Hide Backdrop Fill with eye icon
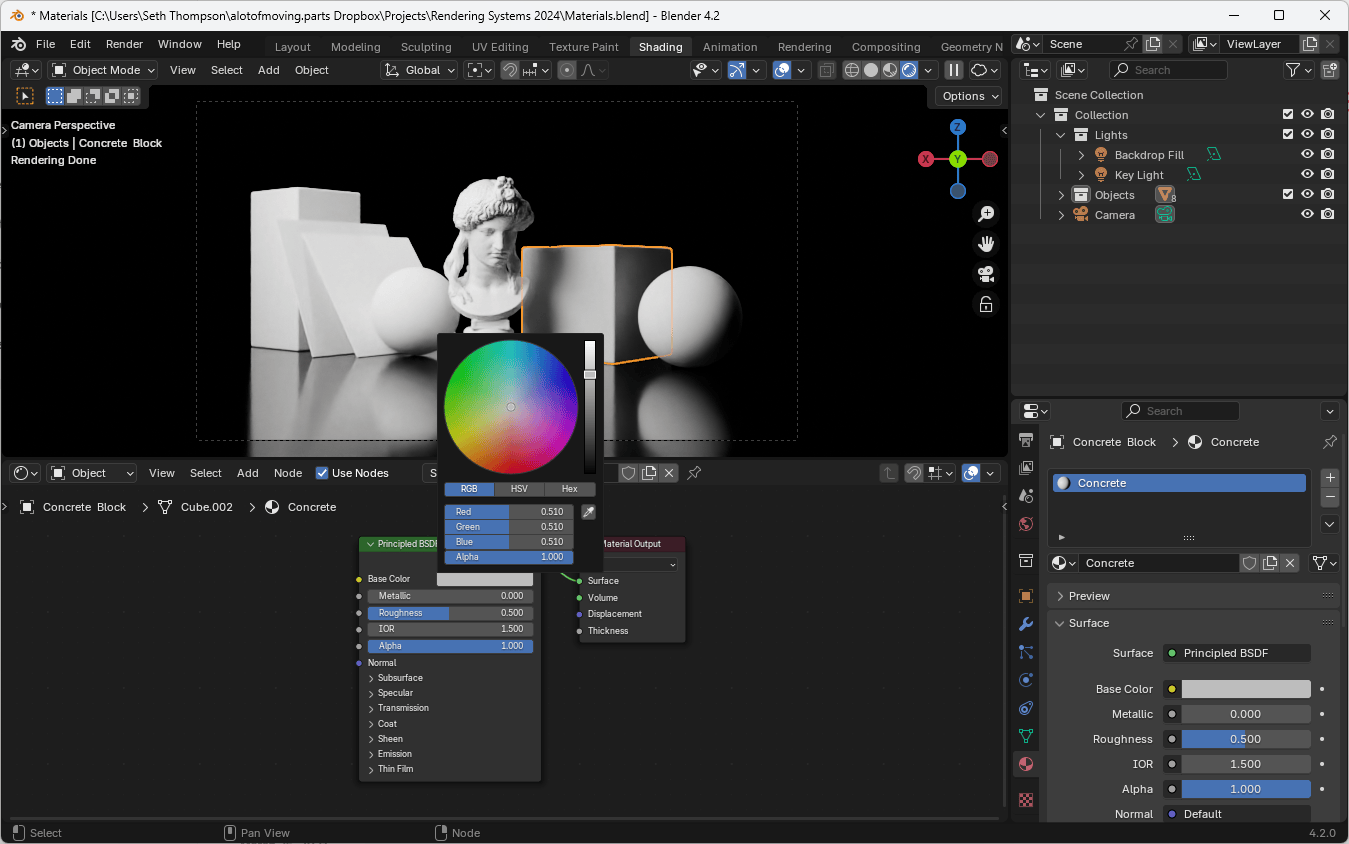Viewport: 1349px width, 844px height. [1307, 155]
